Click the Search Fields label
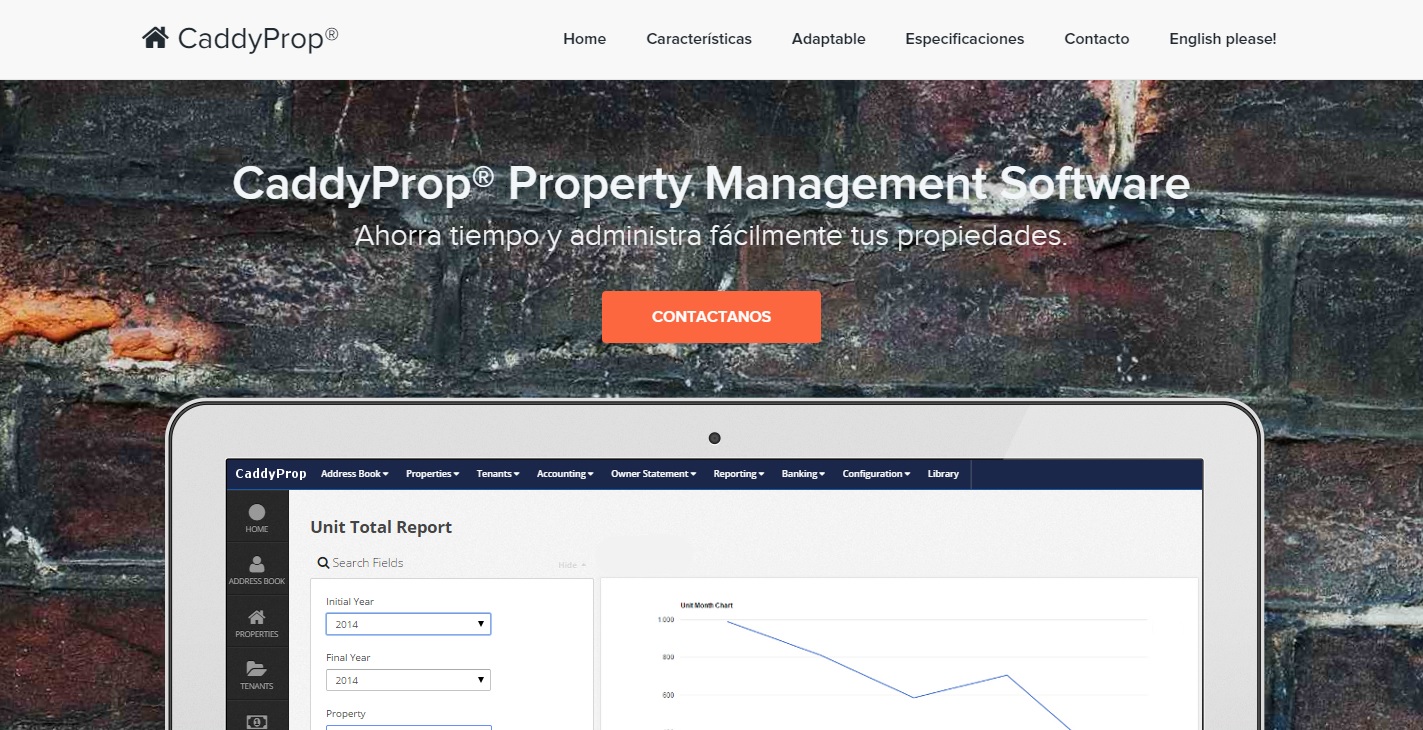This screenshot has width=1423, height=730. [368, 563]
